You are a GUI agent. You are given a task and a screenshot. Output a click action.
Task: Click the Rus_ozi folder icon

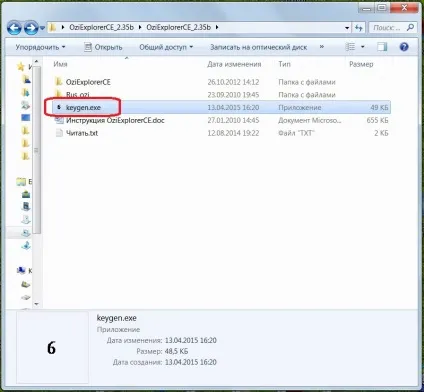(59, 94)
